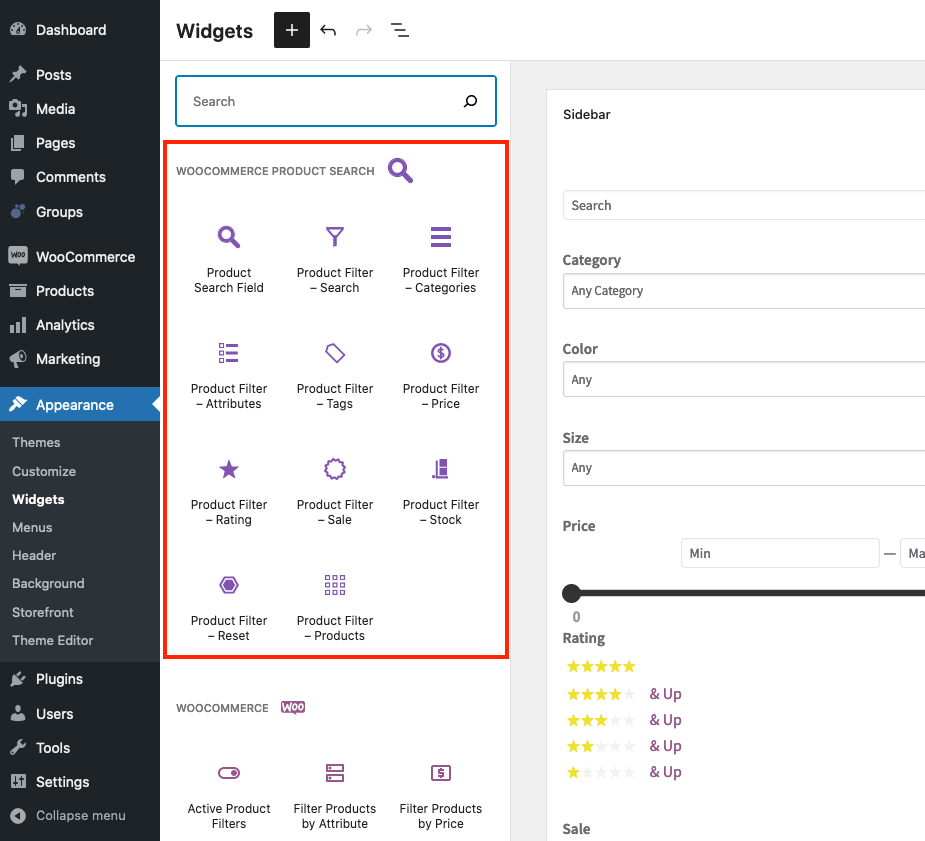Image resolution: width=925 pixels, height=841 pixels.
Task: Select the Product Filter – Stock icon
Action: pyautogui.click(x=440, y=469)
